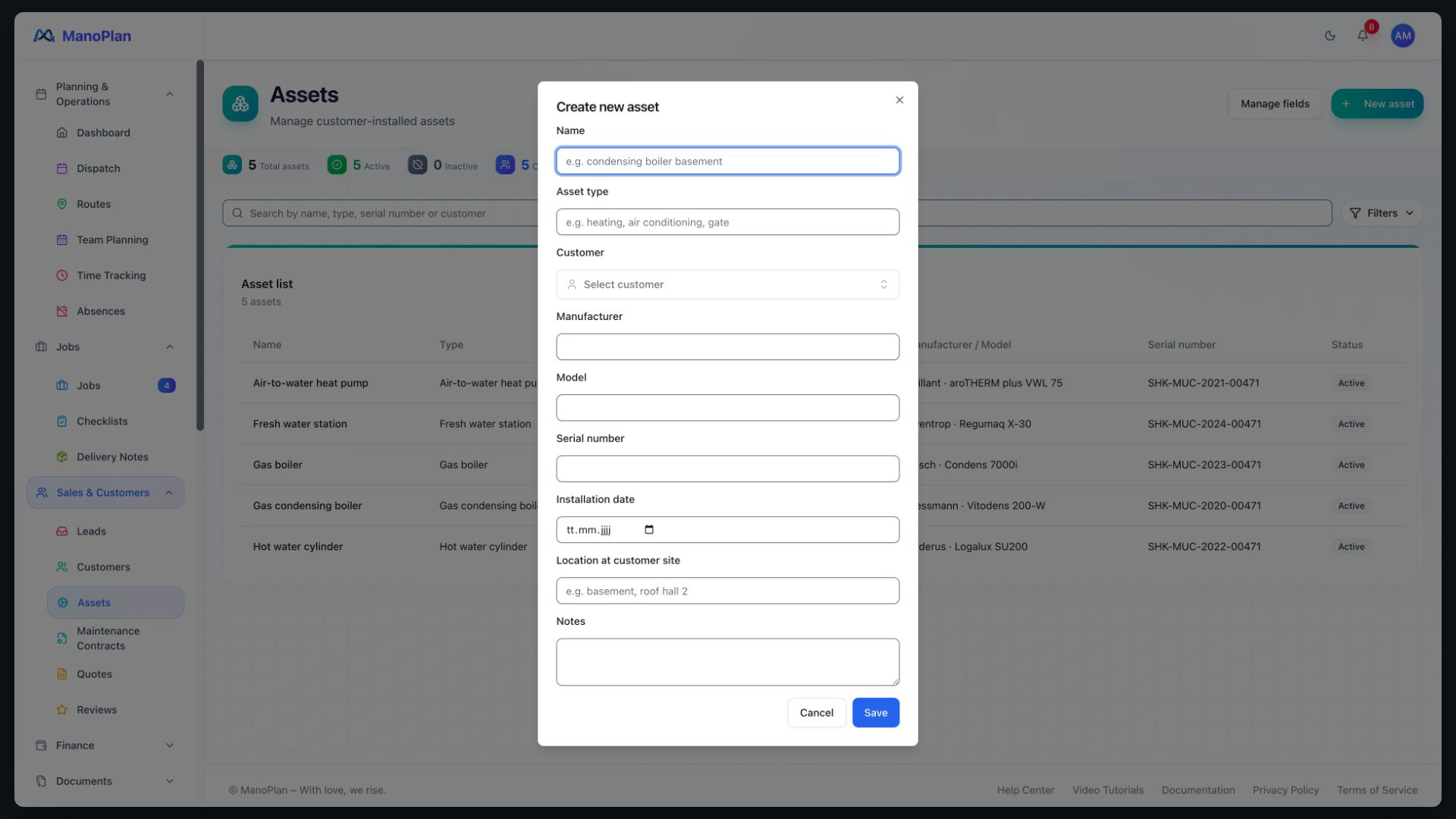Click the Manage fields button
The image size is (1456, 819).
[1274, 104]
